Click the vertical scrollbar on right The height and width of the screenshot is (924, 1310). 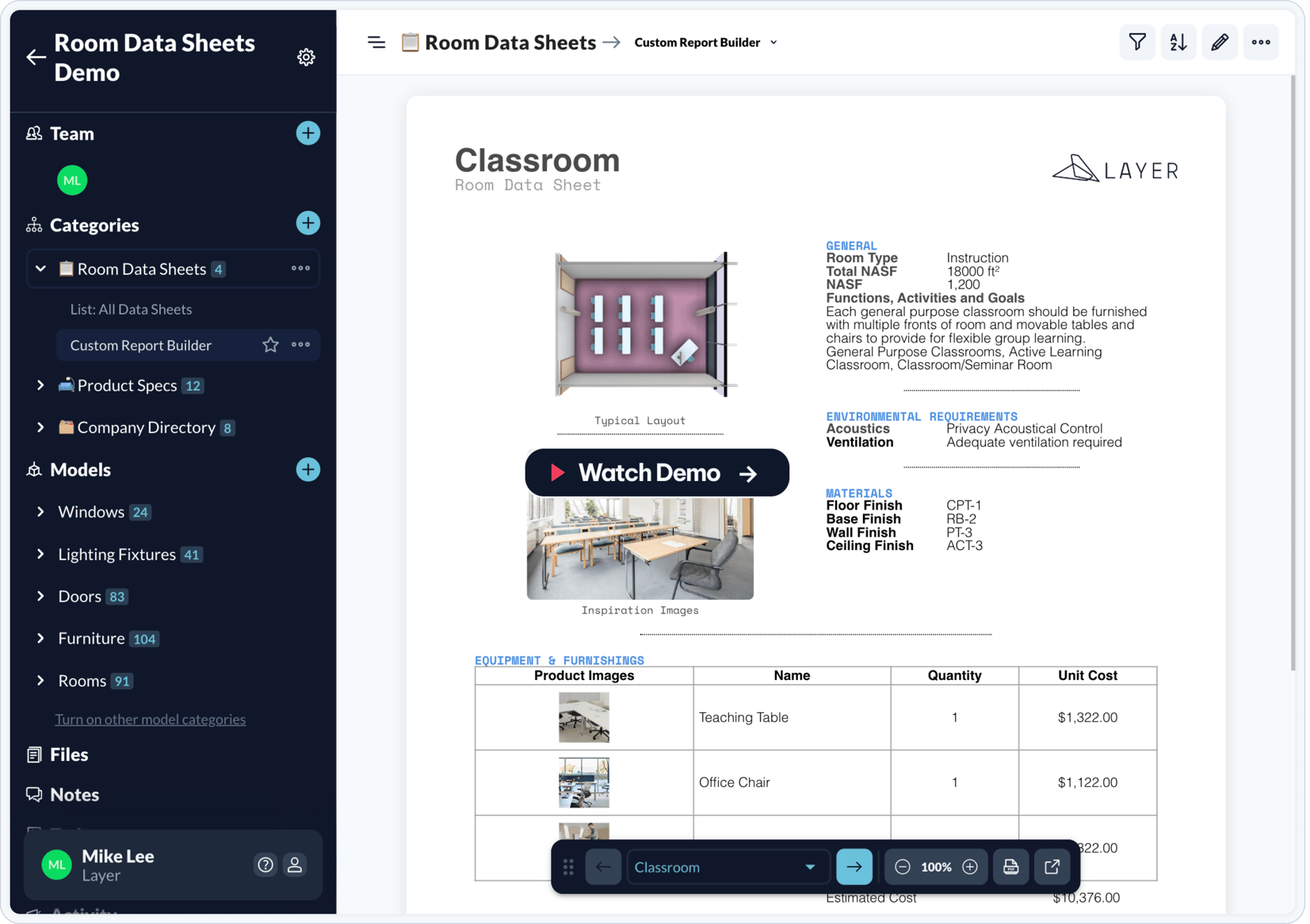click(1293, 372)
